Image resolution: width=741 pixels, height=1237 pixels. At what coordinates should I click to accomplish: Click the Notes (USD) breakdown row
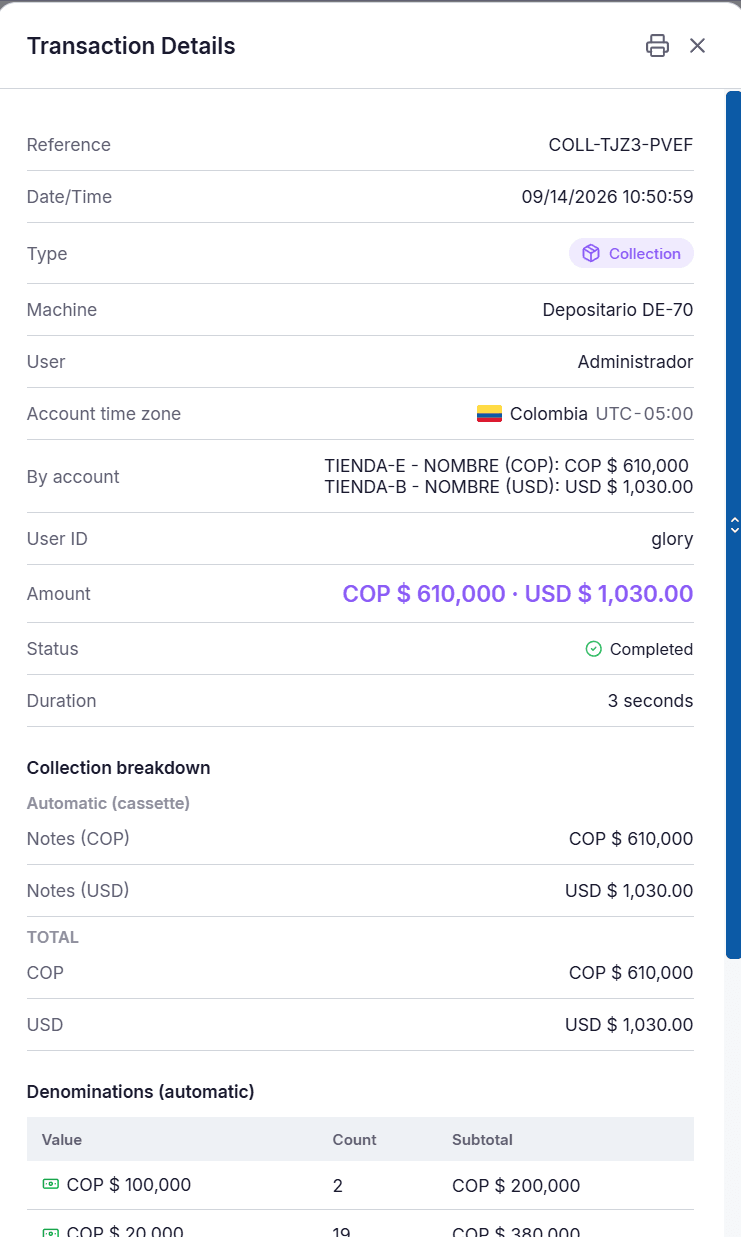[360, 891]
